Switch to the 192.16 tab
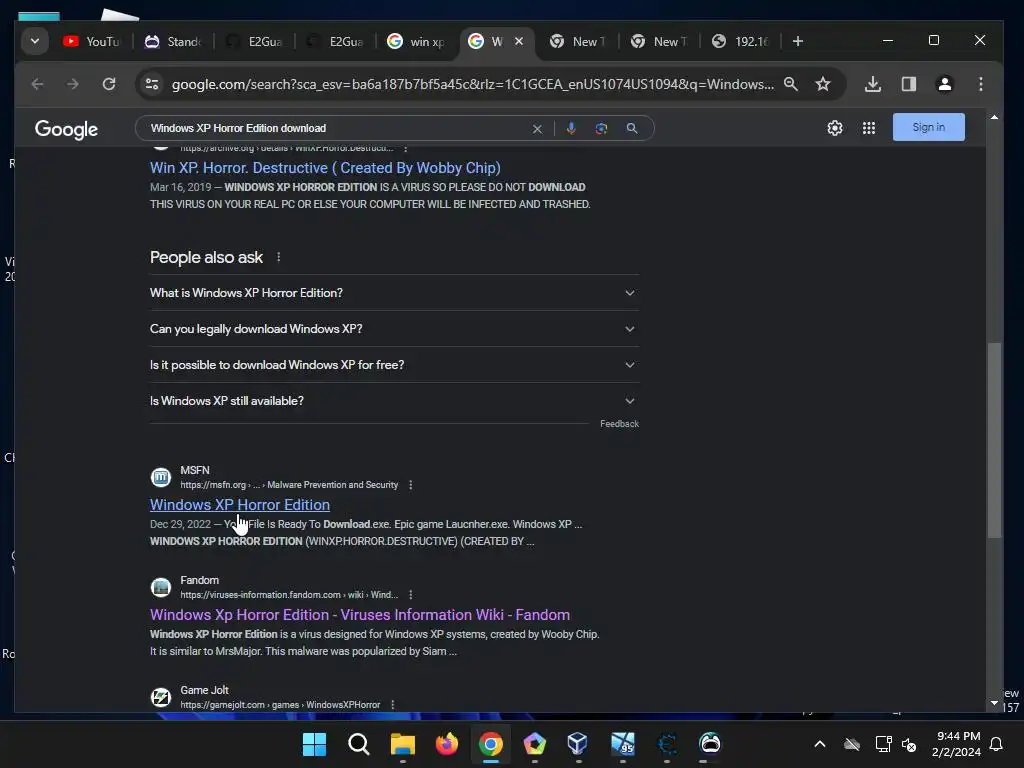The image size is (1024, 768). [740, 41]
